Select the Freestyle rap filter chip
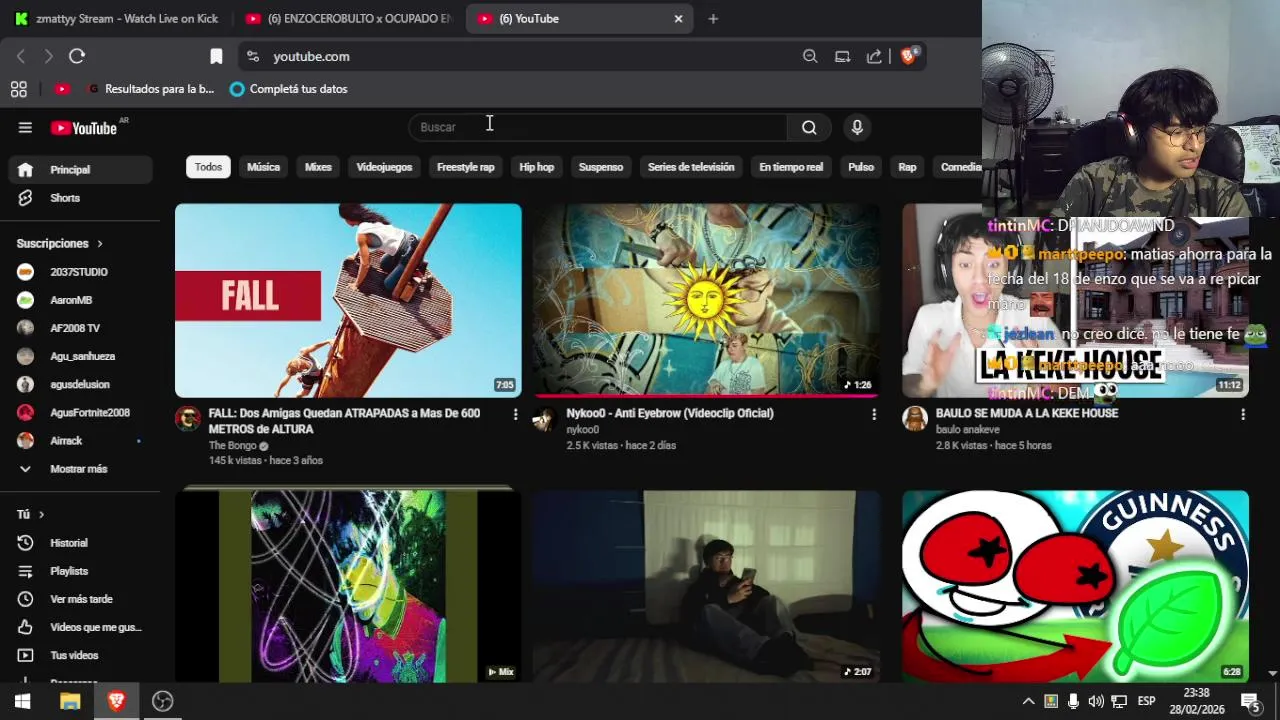Image resolution: width=1280 pixels, height=720 pixels. (465, 167)
